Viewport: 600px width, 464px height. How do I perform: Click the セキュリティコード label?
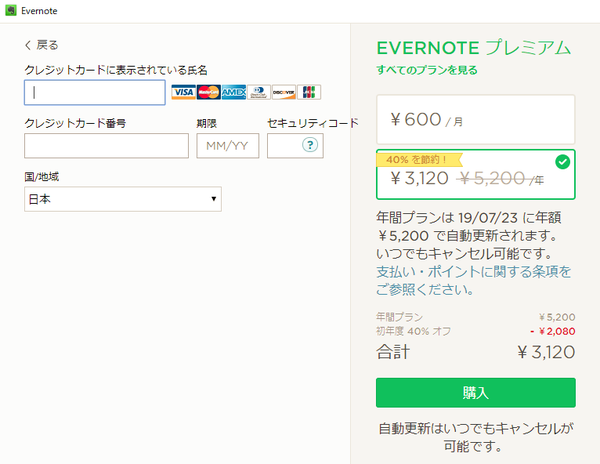tap(313, 123)
